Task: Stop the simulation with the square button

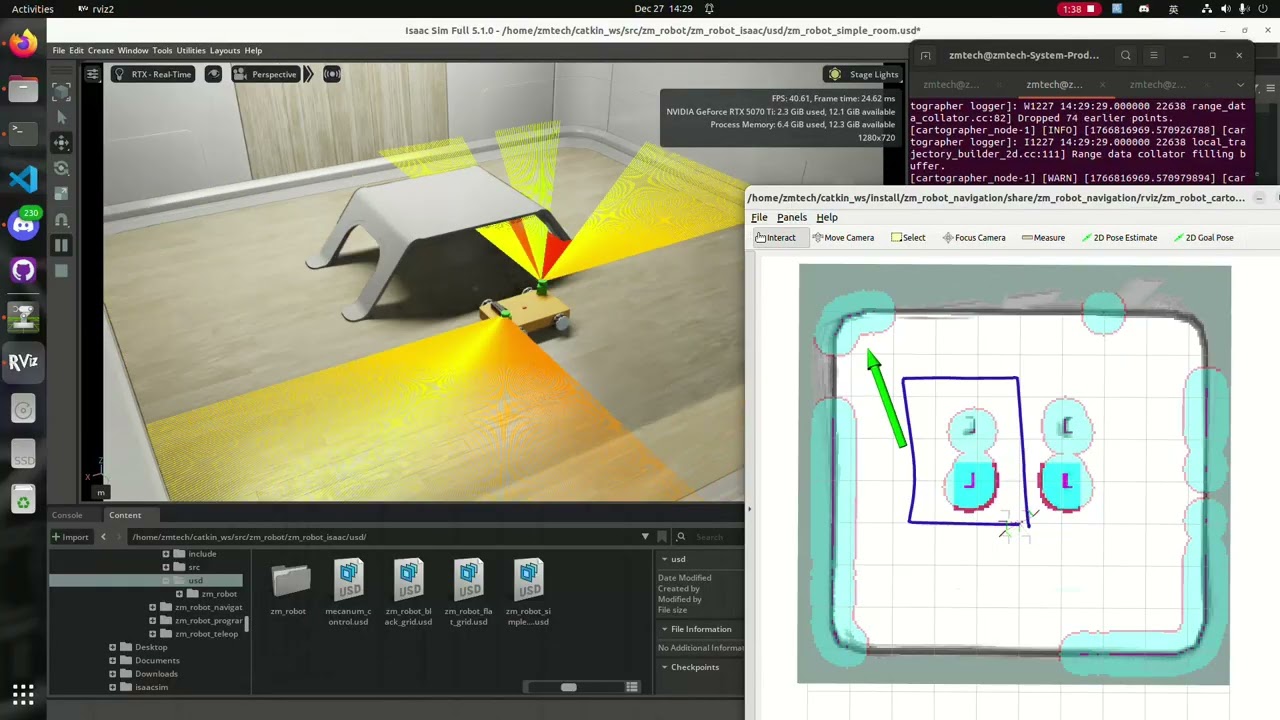Action: click(x=61, y=270)
